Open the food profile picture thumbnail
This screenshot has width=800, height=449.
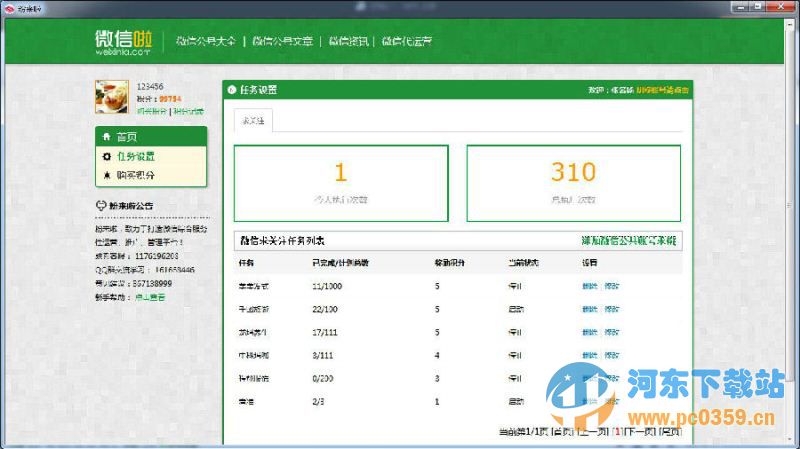(112, 97)
